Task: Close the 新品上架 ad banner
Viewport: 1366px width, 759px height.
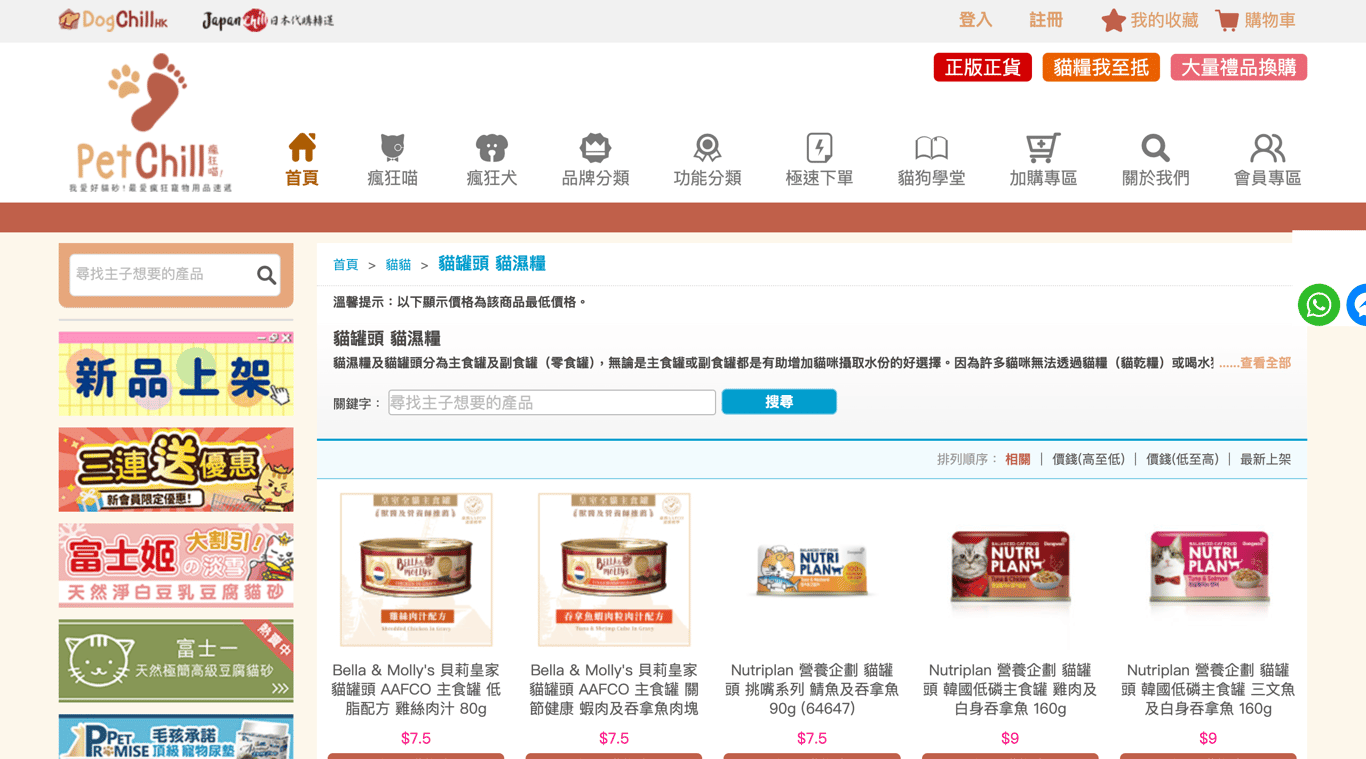Action: pos(286,338)
